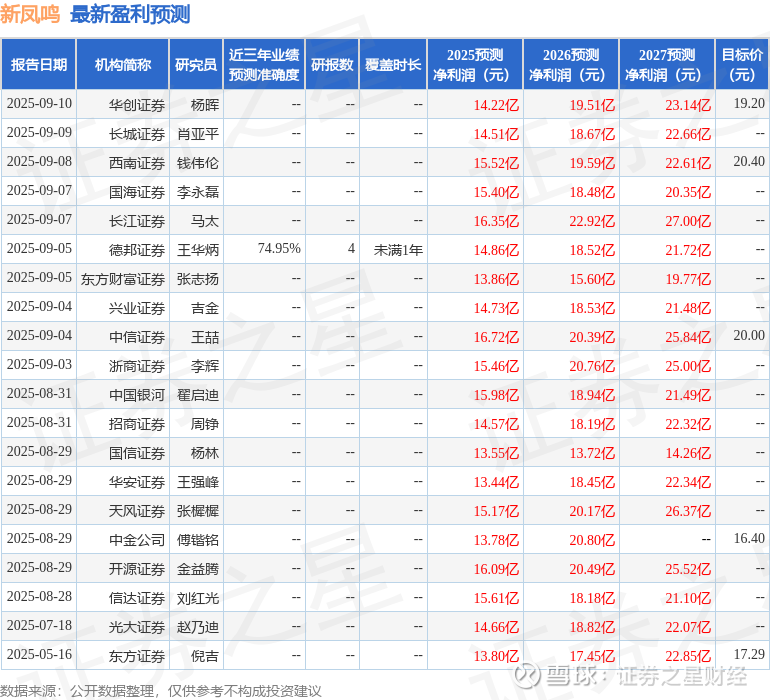
Task: Click analyst name 赵乃迪
Action: (198, 626)
